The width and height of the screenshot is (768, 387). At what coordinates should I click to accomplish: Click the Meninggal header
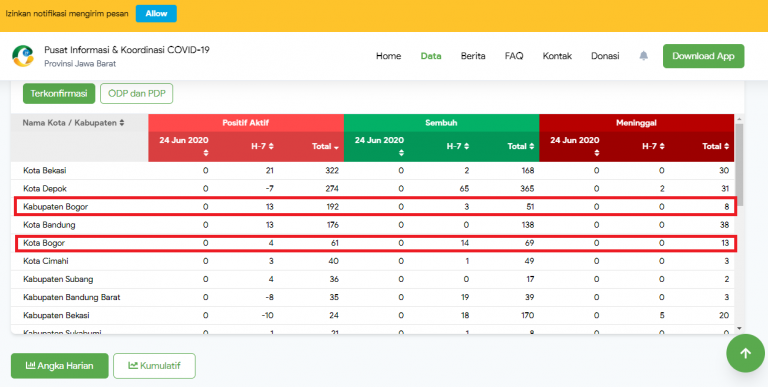636,123
